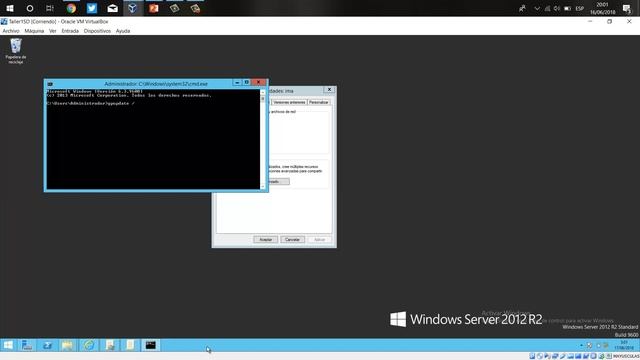Launch Google Chrome from host taskbar

click(71, 8)
